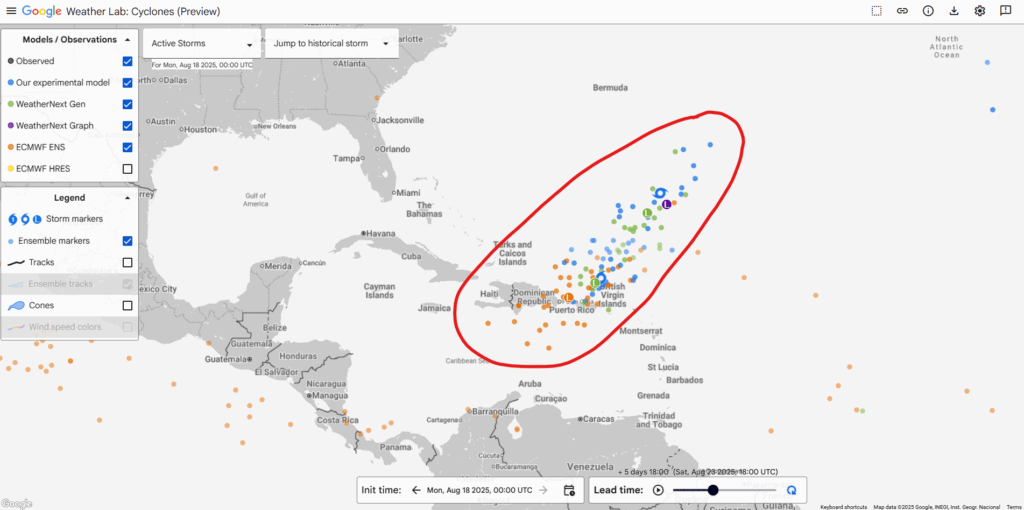Go to previous init time arrow
Image resolution: width=1024 pixels, height=510 pixels.
click(x=416, y=490)
